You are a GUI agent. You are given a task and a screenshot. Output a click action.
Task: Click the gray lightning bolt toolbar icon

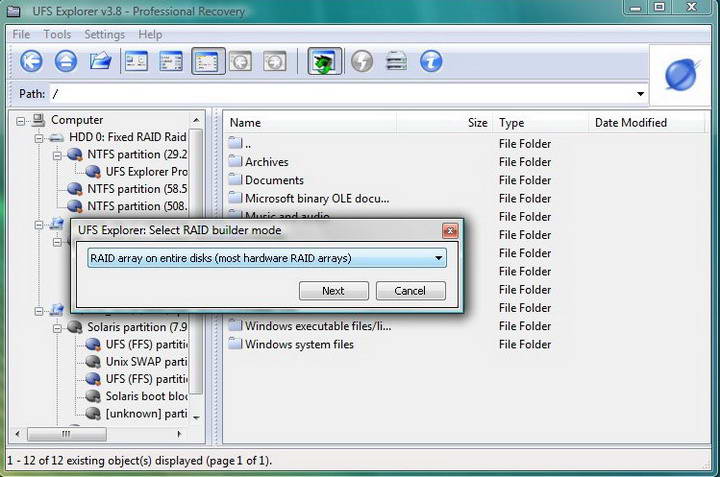click(x=362, y=61)
